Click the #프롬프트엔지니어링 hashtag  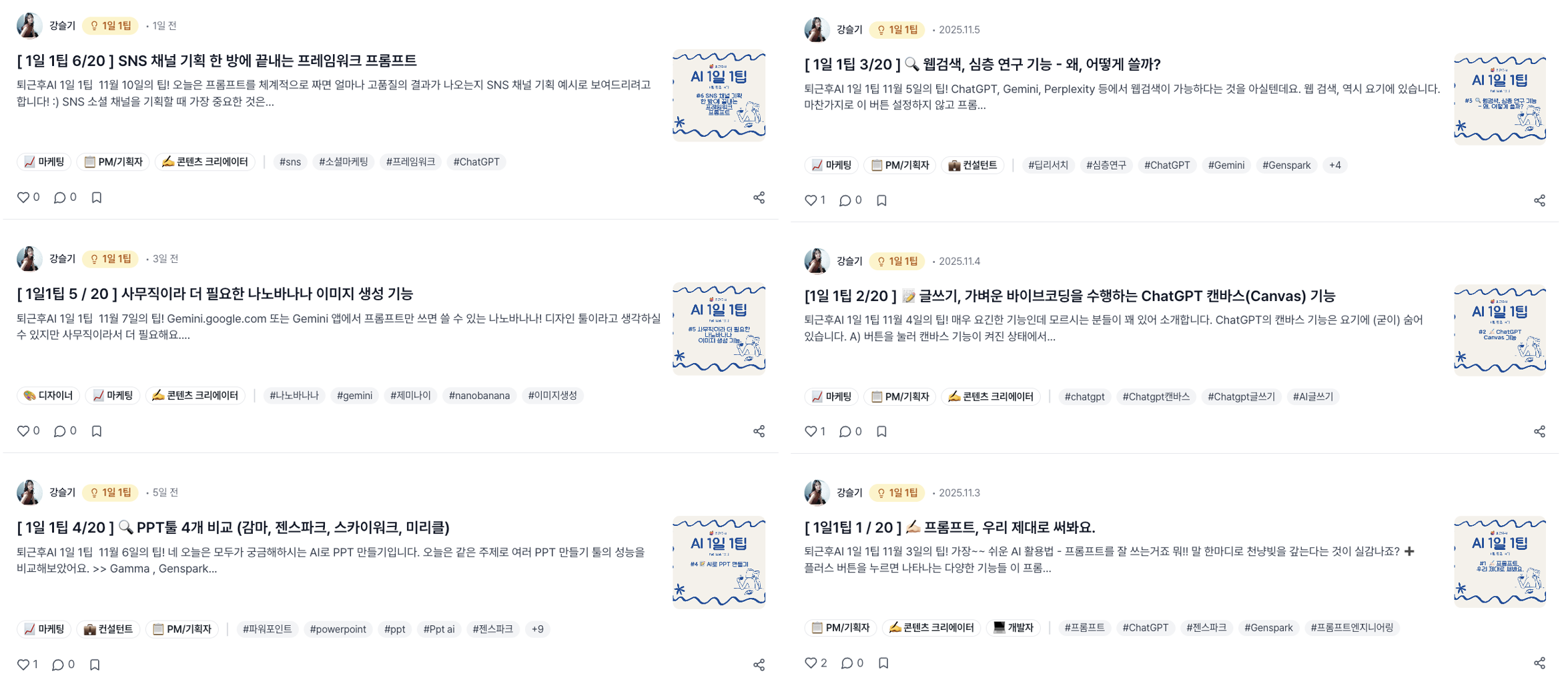[1352, 628]
